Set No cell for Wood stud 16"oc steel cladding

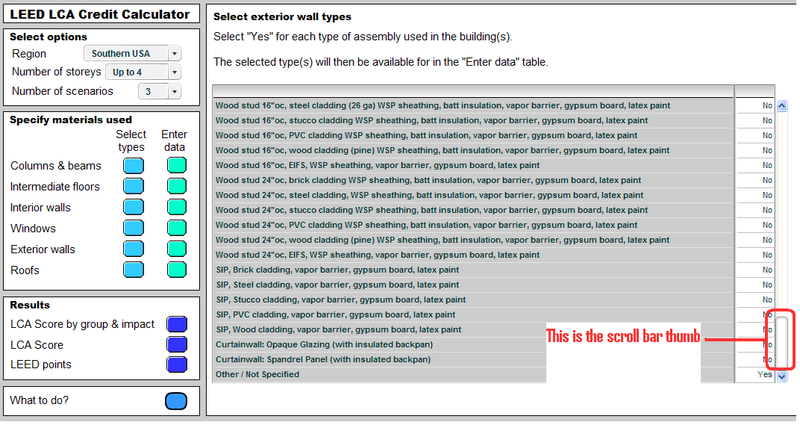click(x=755, y=106)
